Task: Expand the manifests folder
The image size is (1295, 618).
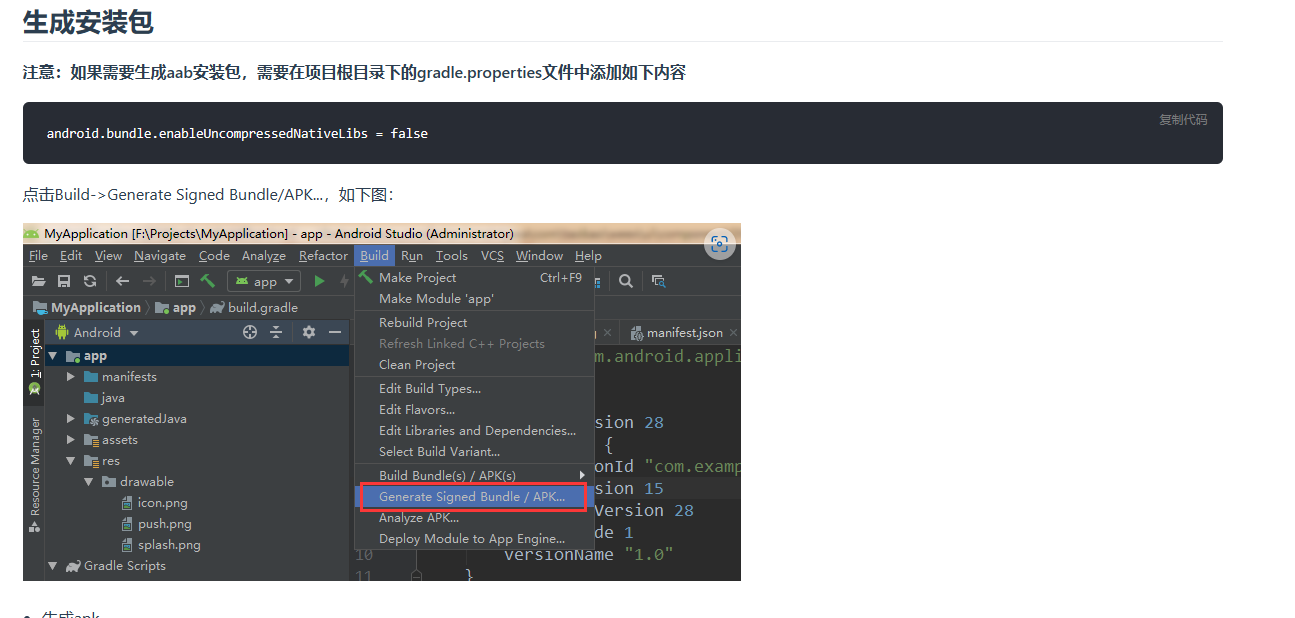Action: click(69, 376)
